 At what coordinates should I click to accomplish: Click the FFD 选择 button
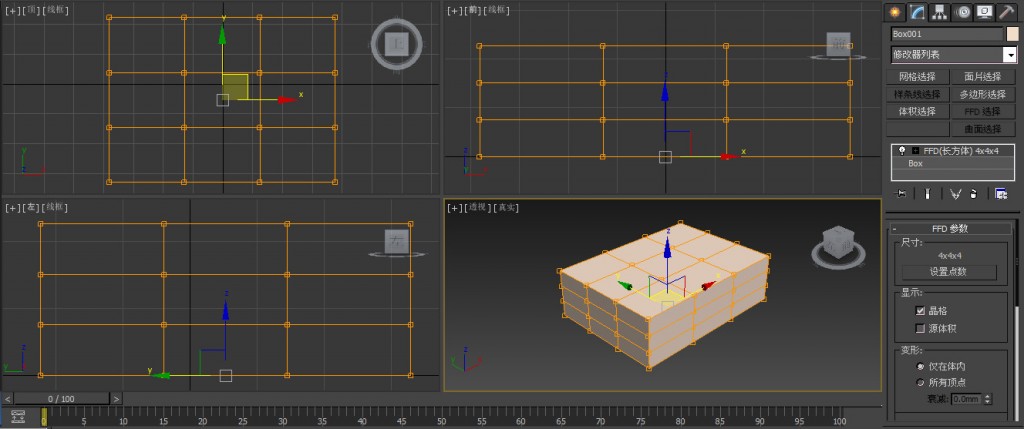click(x=983, y=112)
